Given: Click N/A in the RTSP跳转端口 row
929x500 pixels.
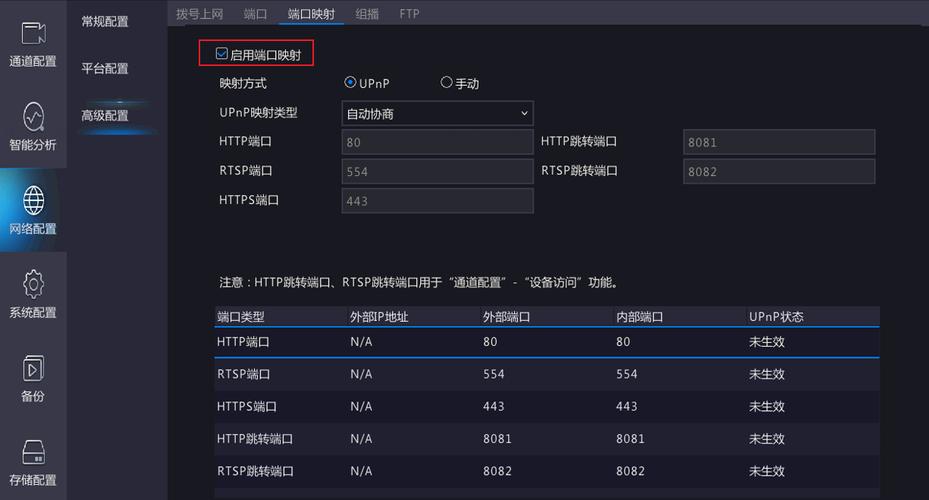Looking at the screenshot, I should point(361,471).
